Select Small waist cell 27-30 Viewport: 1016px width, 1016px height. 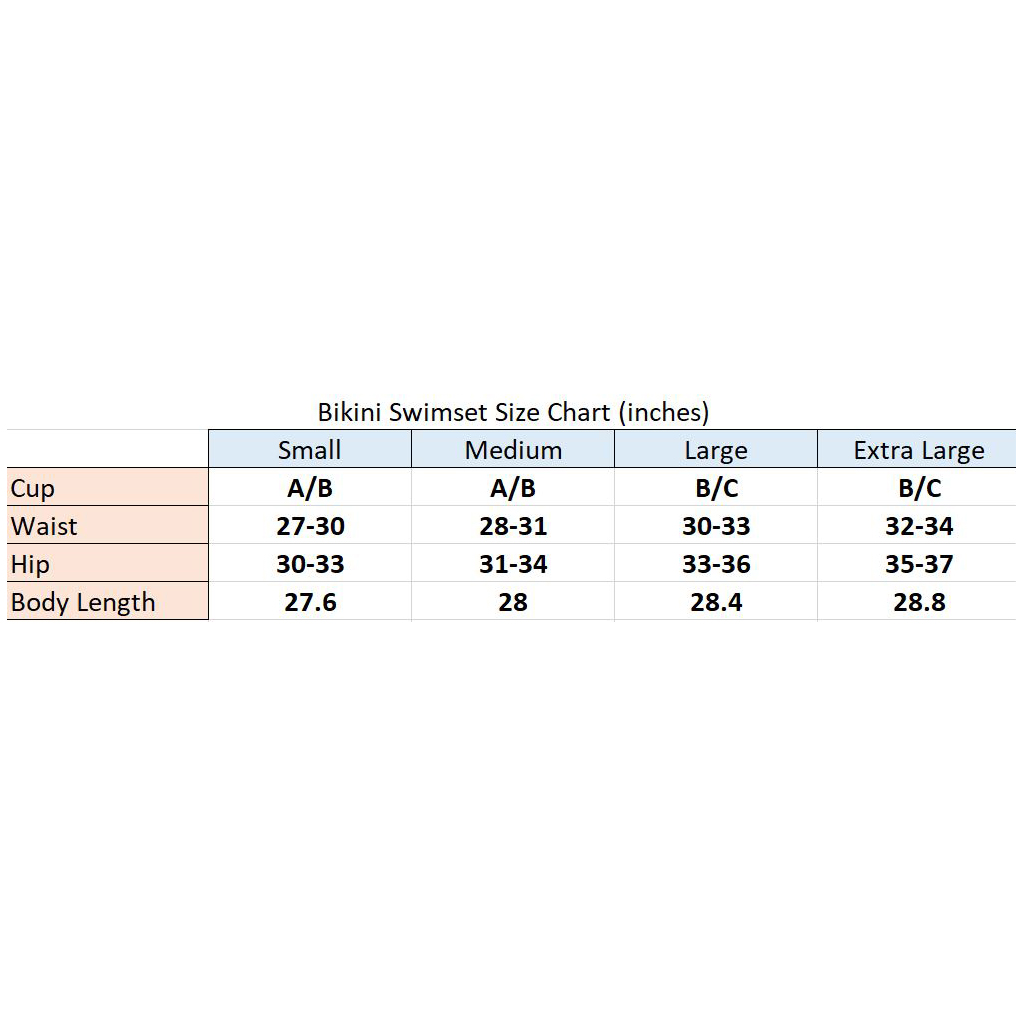pyautogui.click(x=310, y=525)
